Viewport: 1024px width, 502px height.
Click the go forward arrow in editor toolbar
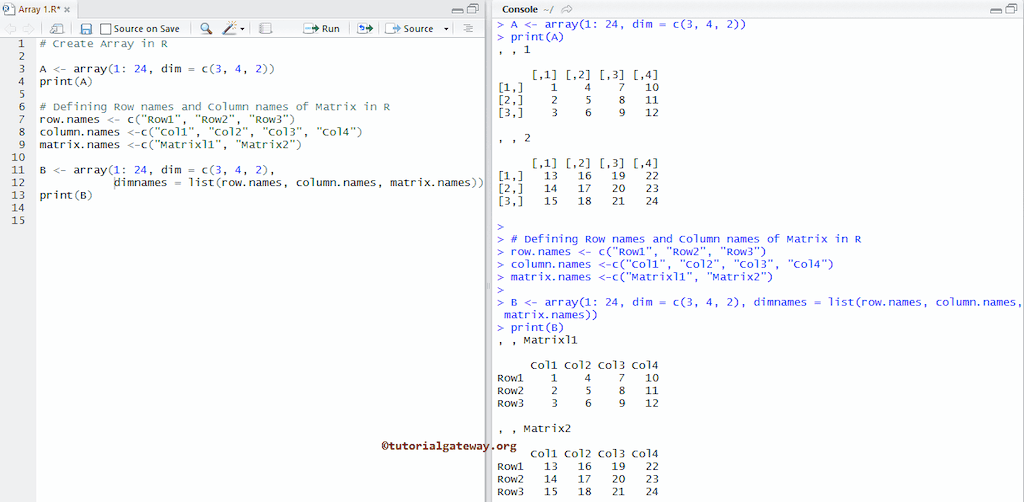(x=28, y=29)
